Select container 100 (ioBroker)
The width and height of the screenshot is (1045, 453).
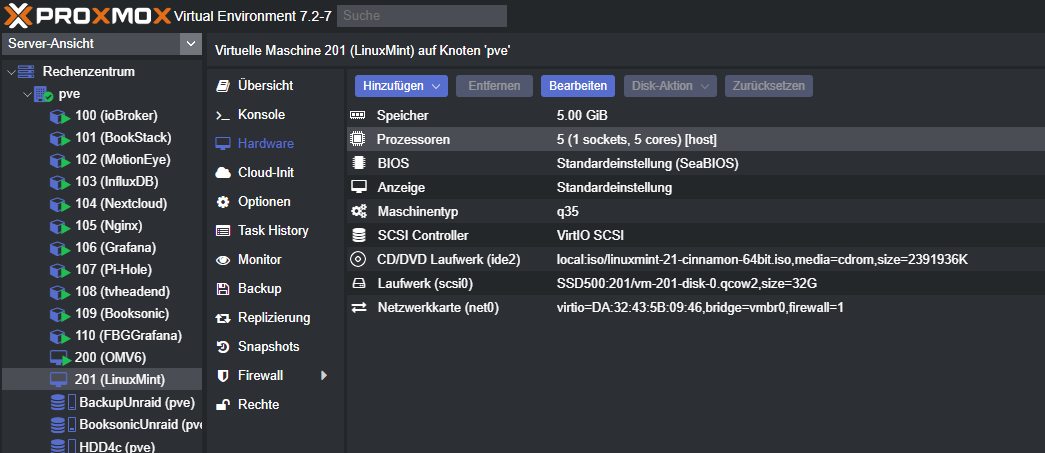point(116,116)
